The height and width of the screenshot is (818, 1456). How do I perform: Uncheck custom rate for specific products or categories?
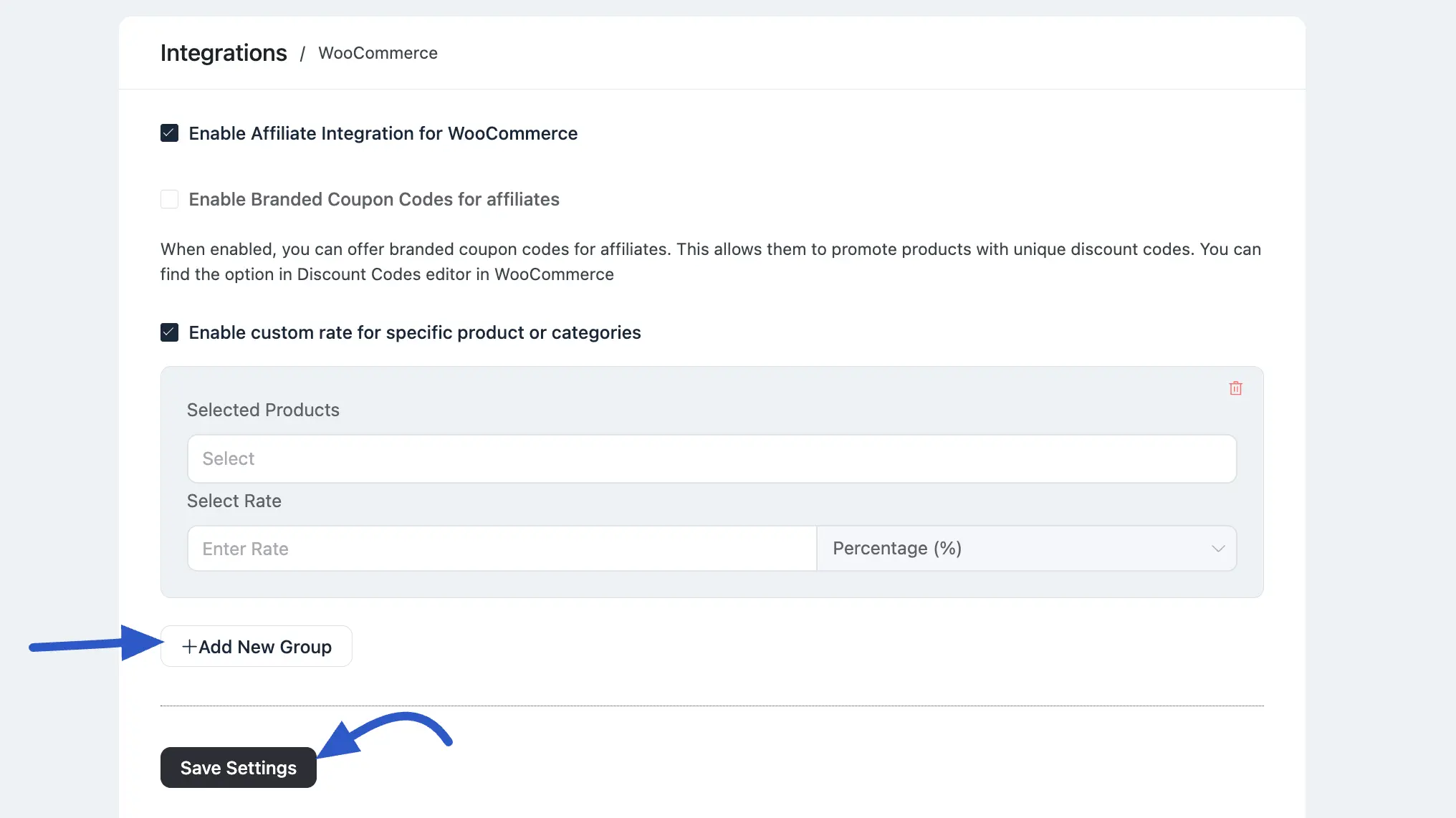click(169, 332)
